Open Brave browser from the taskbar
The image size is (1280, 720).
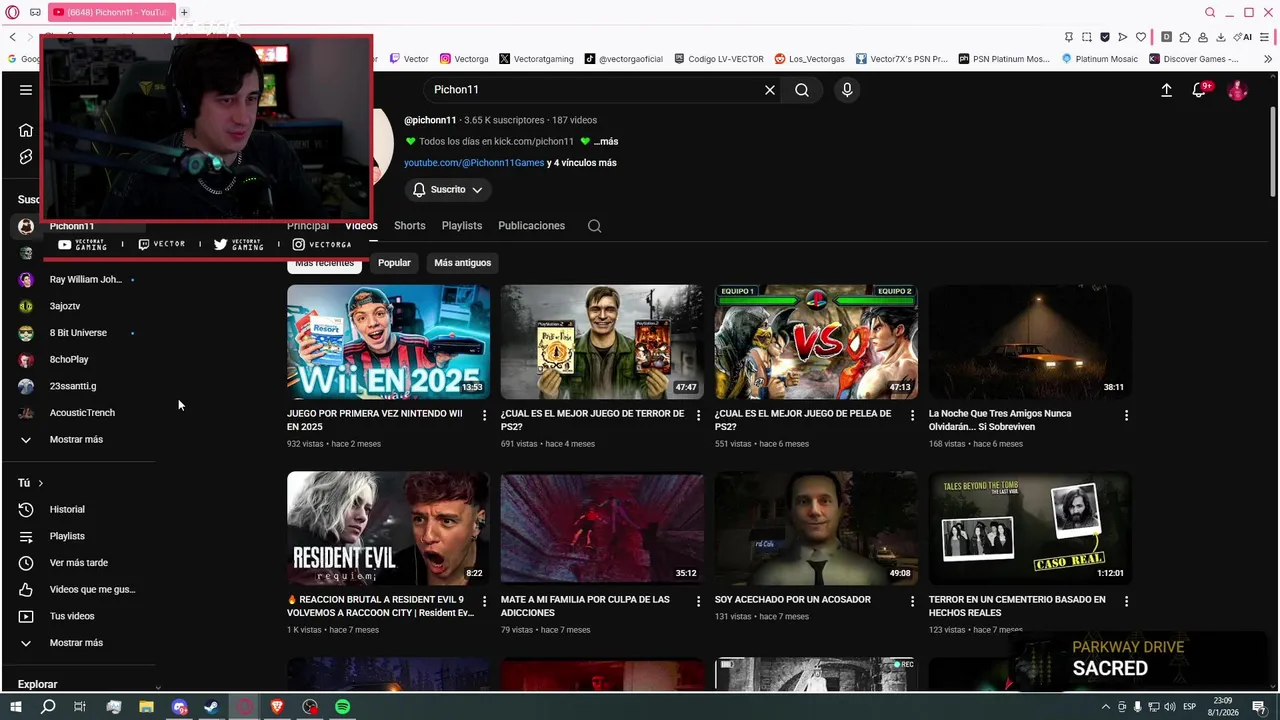277,707
